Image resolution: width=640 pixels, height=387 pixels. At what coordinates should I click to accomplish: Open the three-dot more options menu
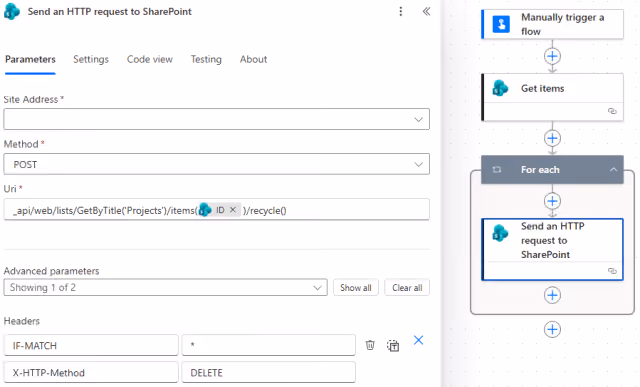tap(400, 11)
